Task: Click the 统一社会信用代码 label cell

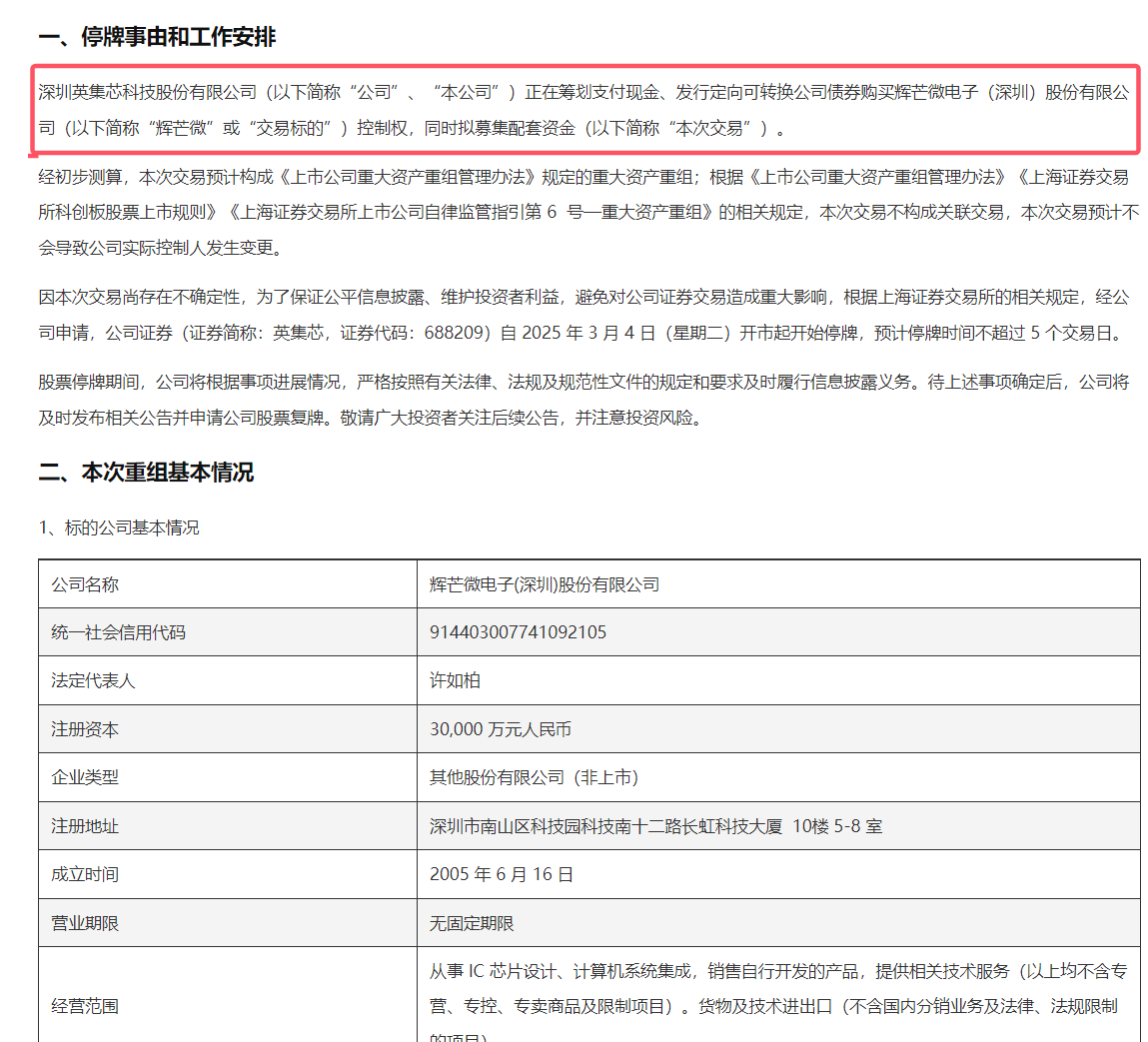Action: tap(228, 632)
